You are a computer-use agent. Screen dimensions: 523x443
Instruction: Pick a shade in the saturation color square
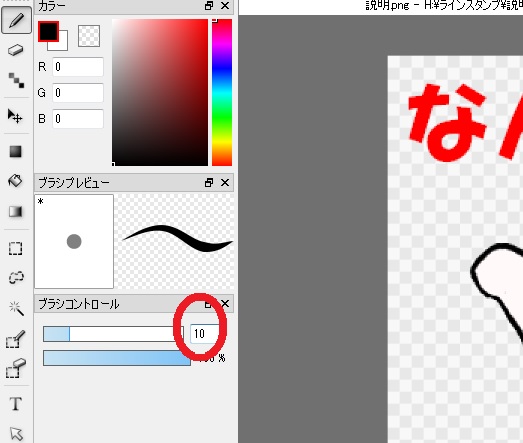coord(160,92)
